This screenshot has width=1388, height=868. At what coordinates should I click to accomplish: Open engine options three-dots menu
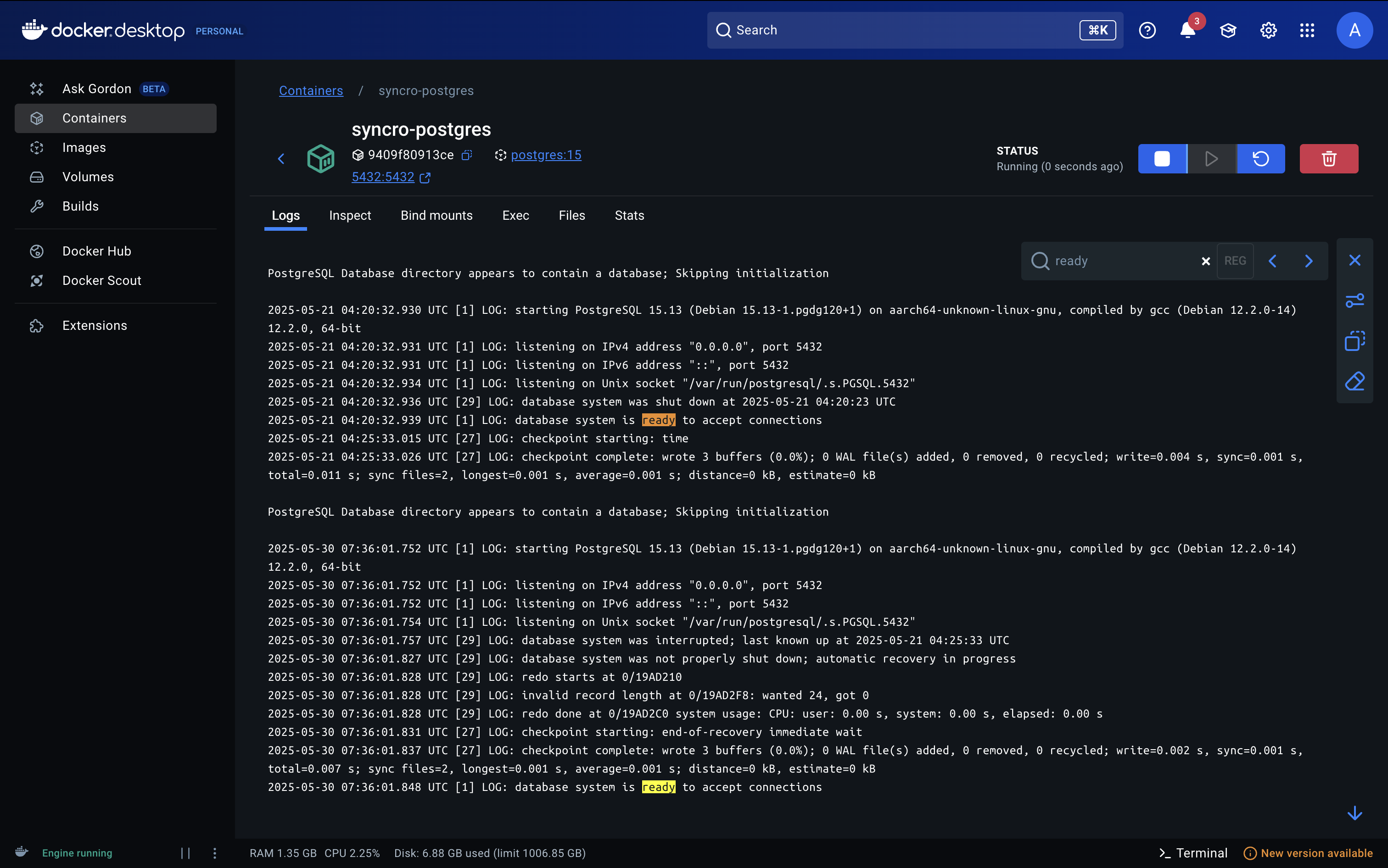pos(215,853)
